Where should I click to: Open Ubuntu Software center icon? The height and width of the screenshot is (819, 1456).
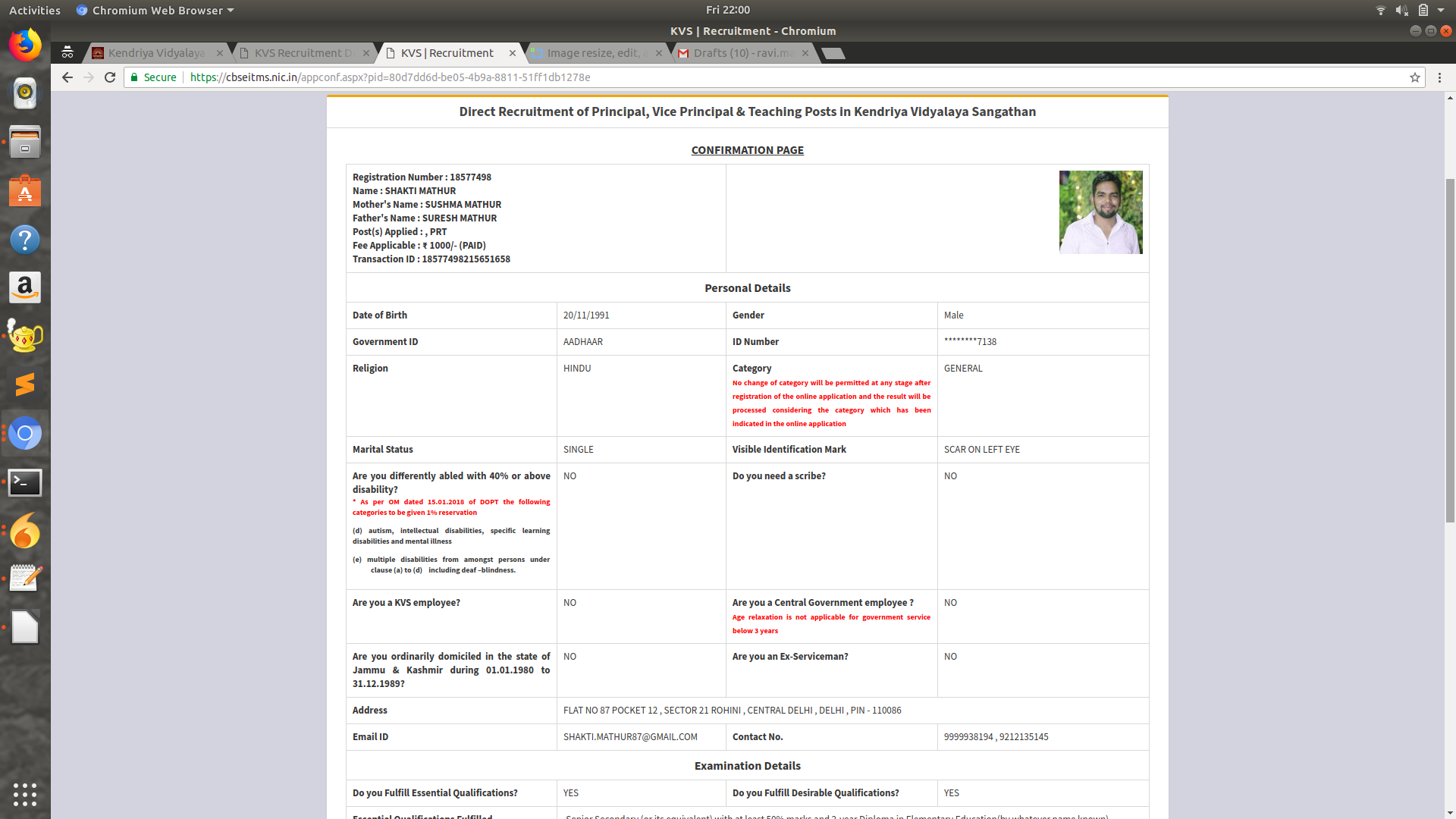(25, 190)
